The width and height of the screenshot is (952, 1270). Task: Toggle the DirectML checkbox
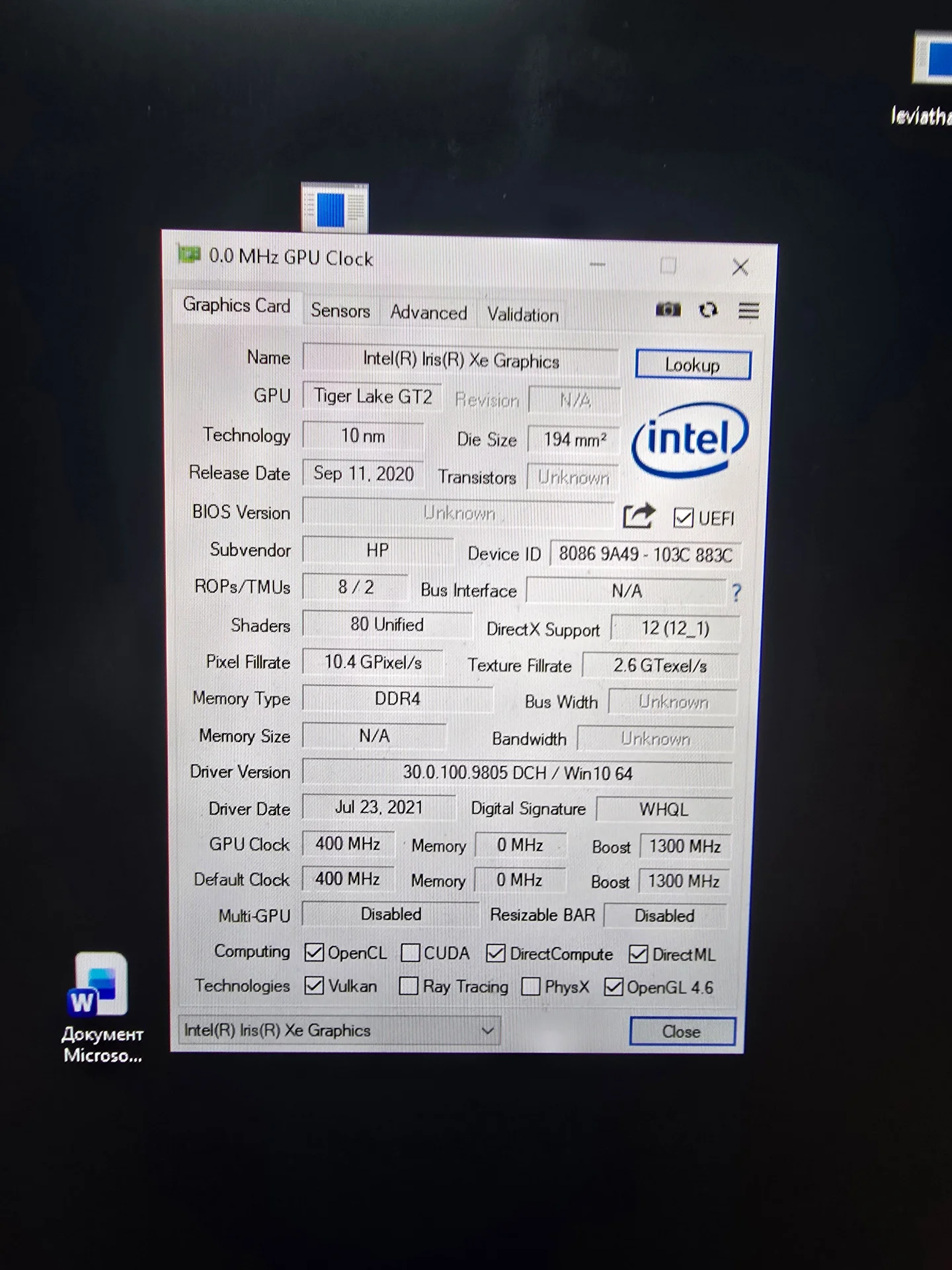638,954
